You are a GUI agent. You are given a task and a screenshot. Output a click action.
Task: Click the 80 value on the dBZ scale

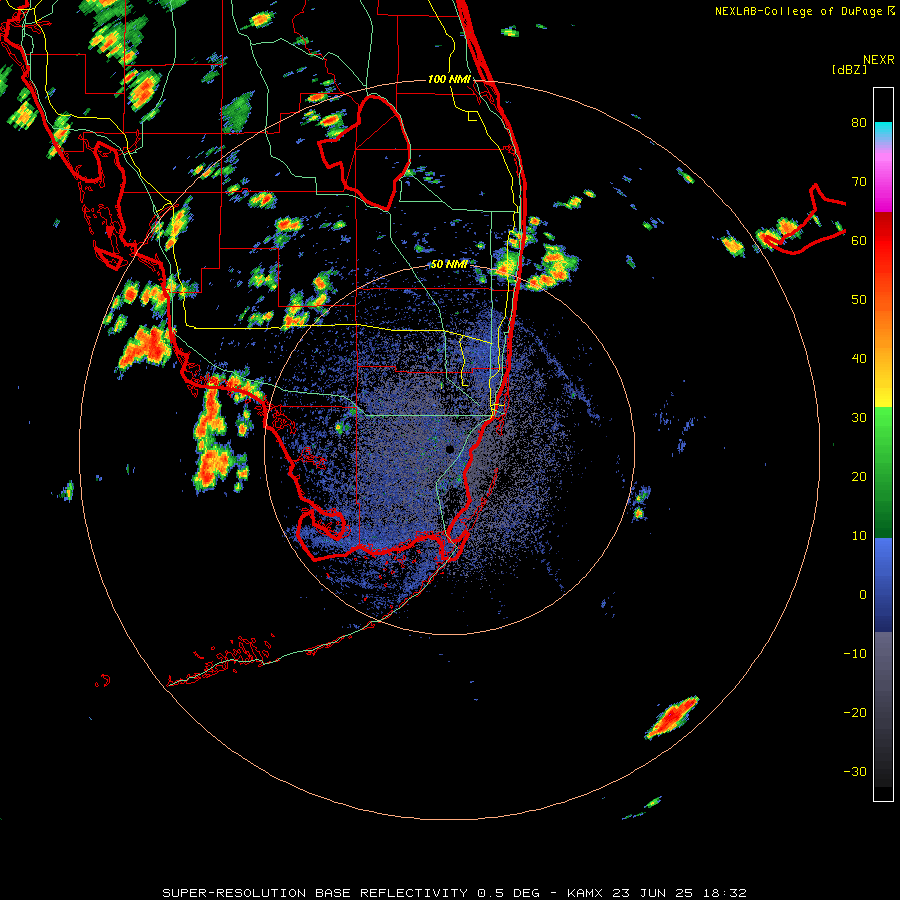tap(859, 123)
